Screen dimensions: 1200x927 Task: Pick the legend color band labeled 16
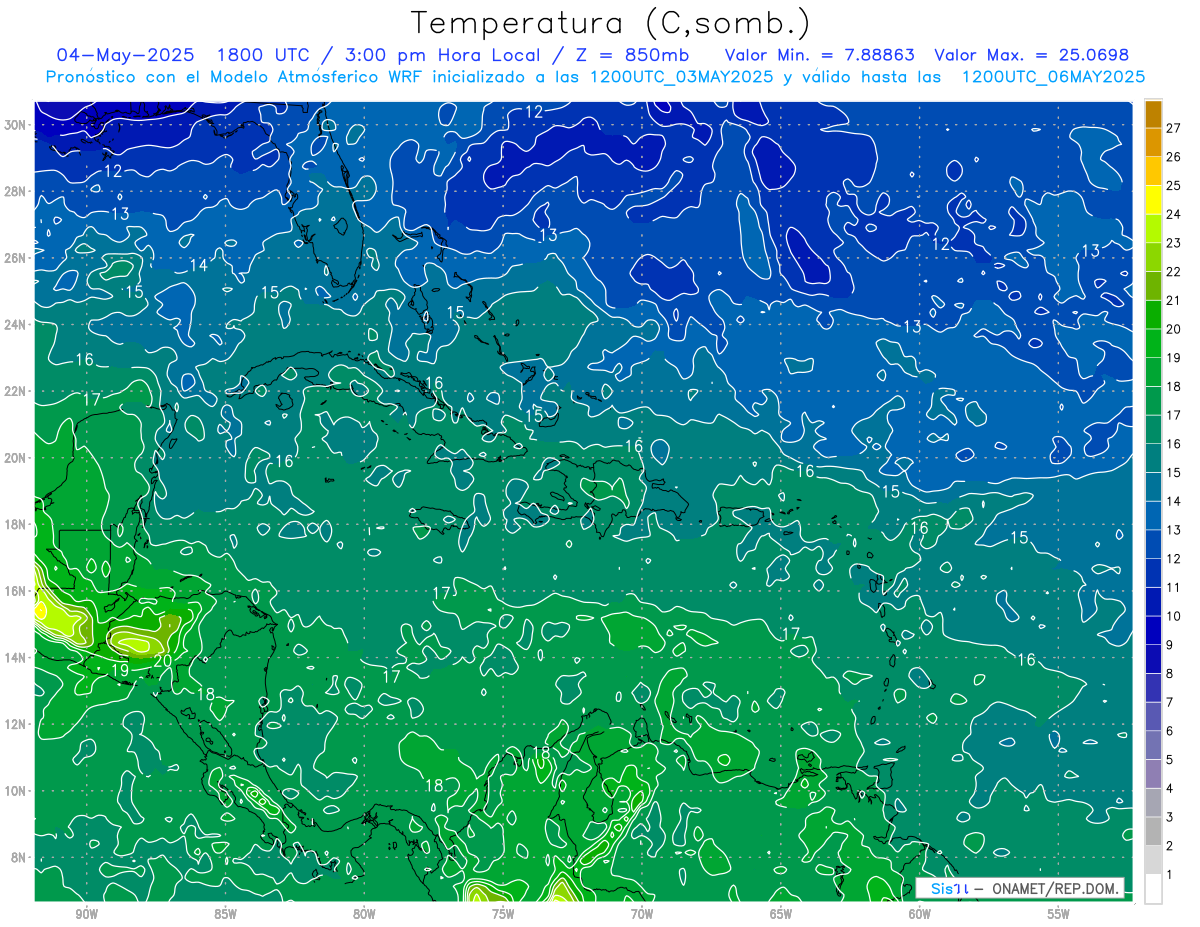coord(1153,430)
